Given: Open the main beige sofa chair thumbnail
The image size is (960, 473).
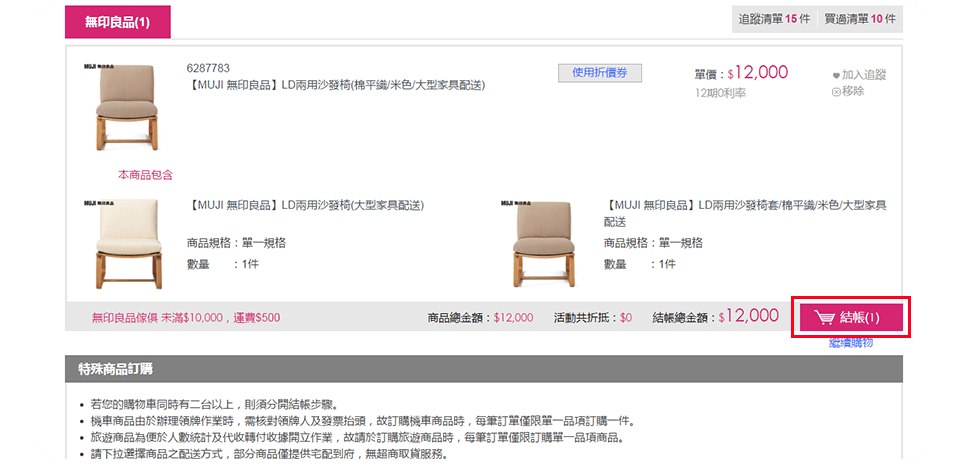Looking at the screenshot, I should tap(126, 107).
